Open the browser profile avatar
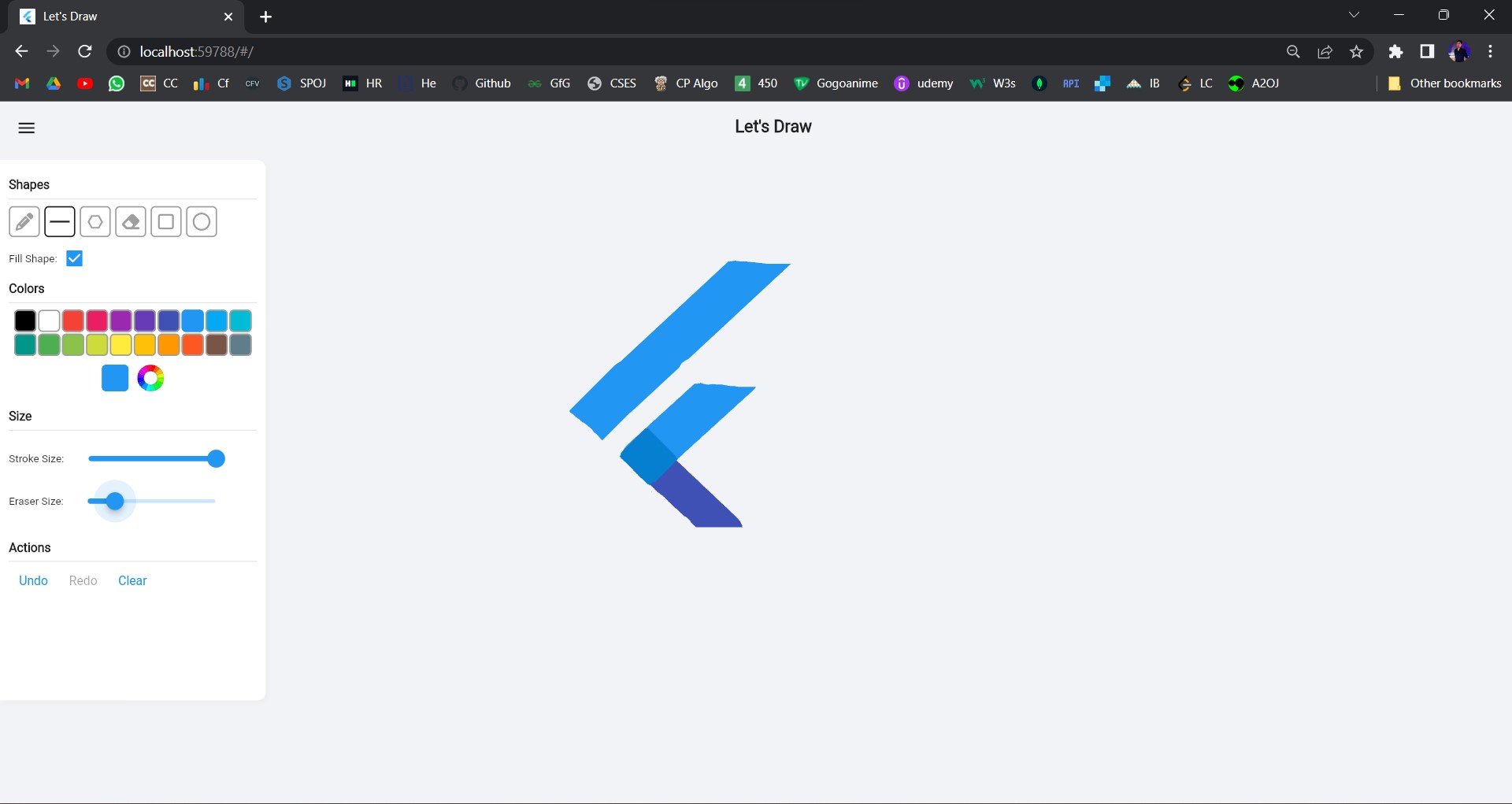1512x804 pixels. [1458, 52]
